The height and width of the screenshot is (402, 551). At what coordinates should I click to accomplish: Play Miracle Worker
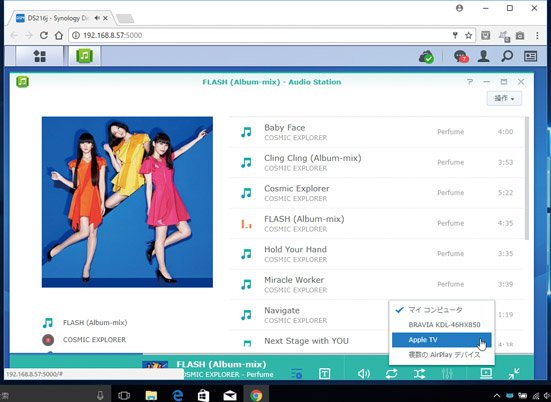(x=376, y=284)
